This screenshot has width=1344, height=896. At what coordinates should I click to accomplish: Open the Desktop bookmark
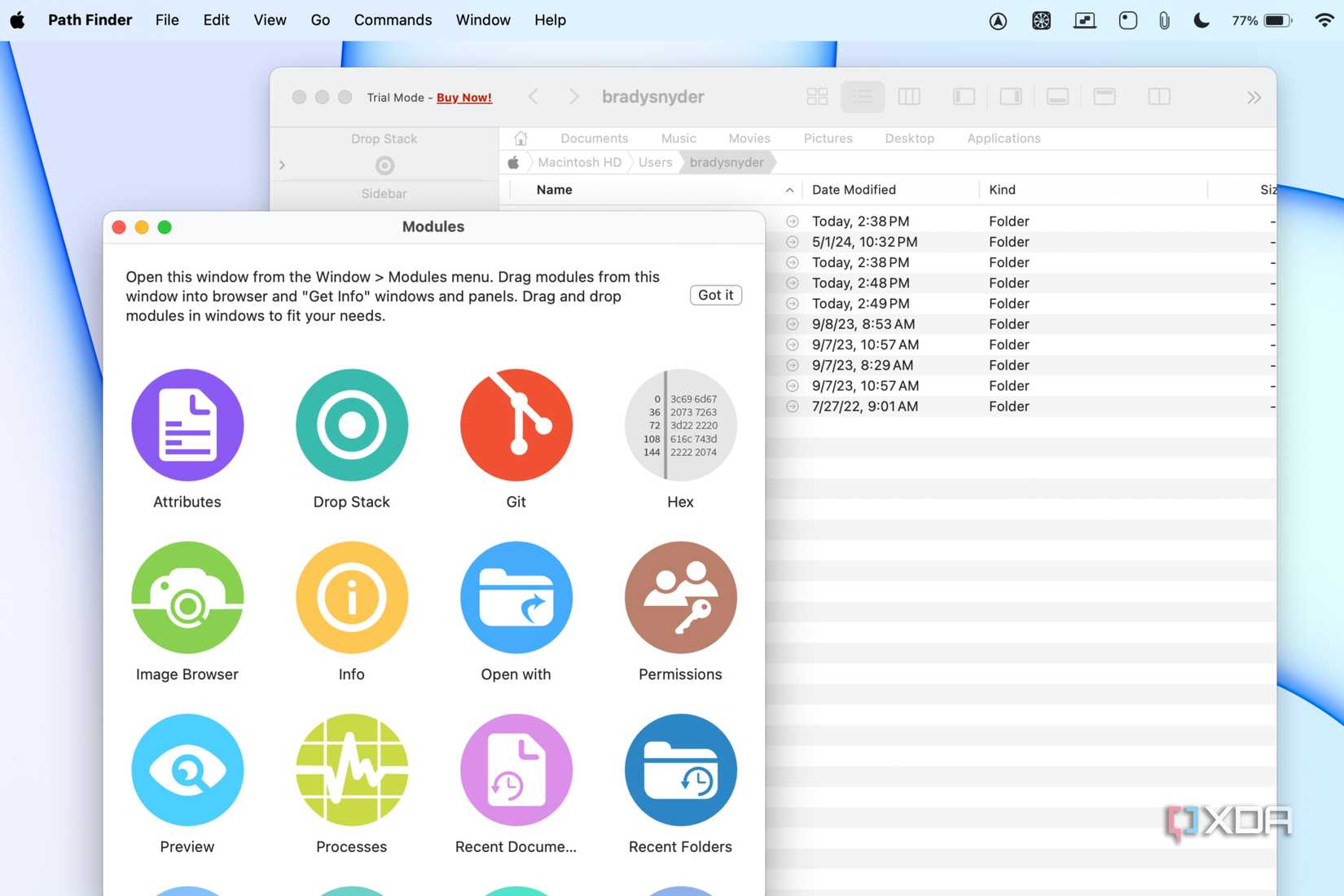(910, 138)
